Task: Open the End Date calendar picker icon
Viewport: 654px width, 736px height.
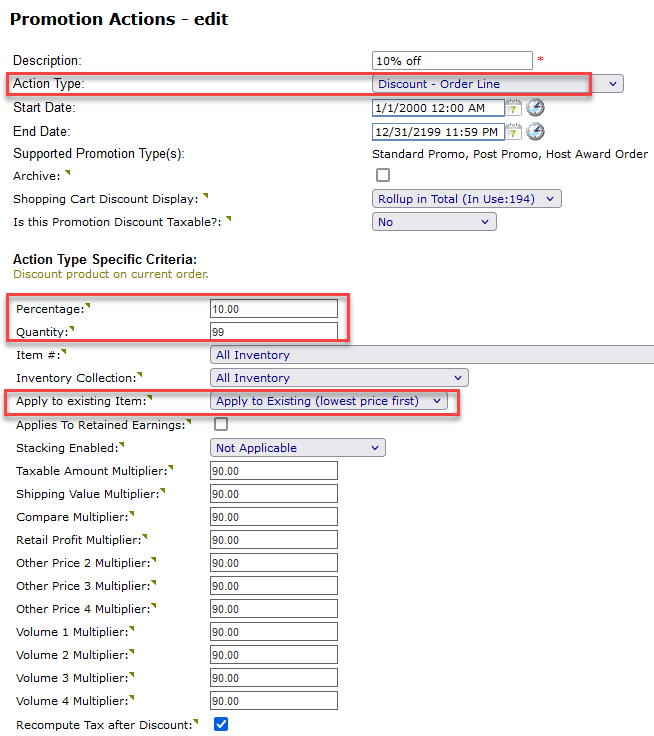Action: click(514, 132)
